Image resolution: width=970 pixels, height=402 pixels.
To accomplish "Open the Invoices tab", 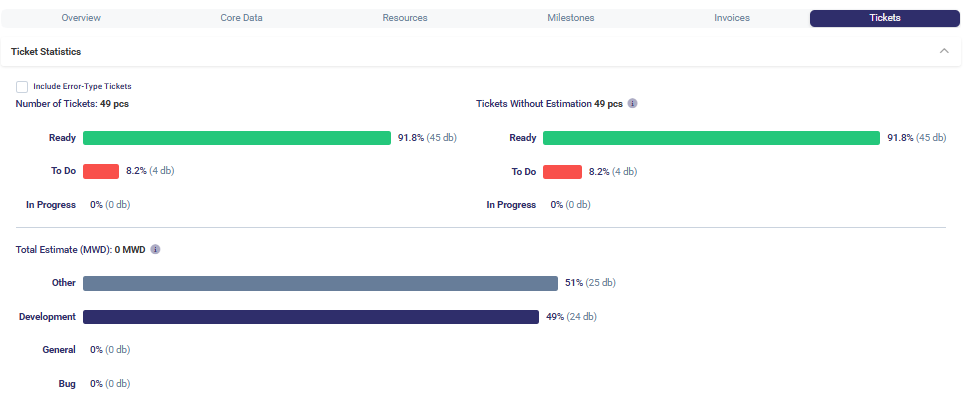I will 732,18.
